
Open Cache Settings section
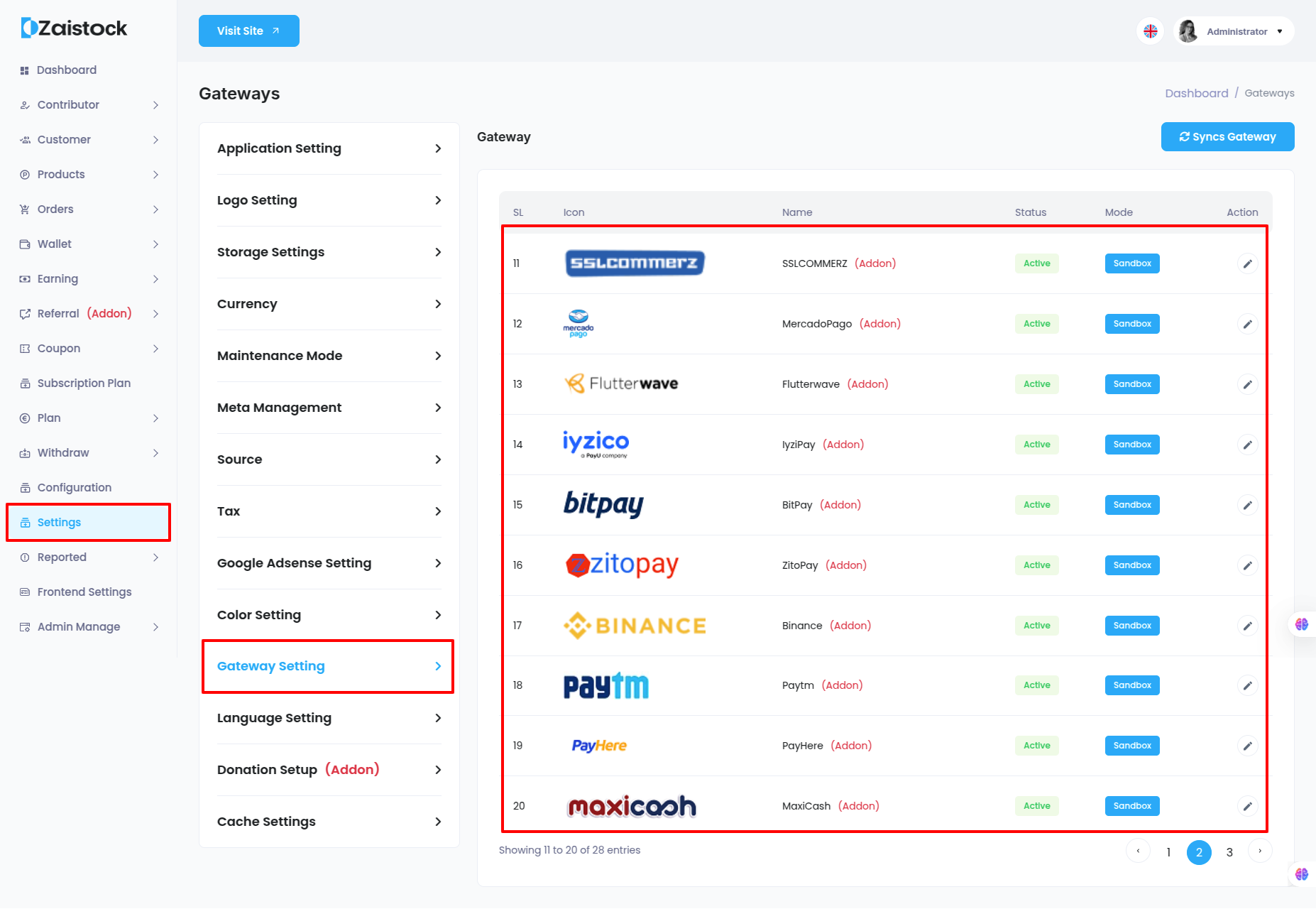point(329,822)
